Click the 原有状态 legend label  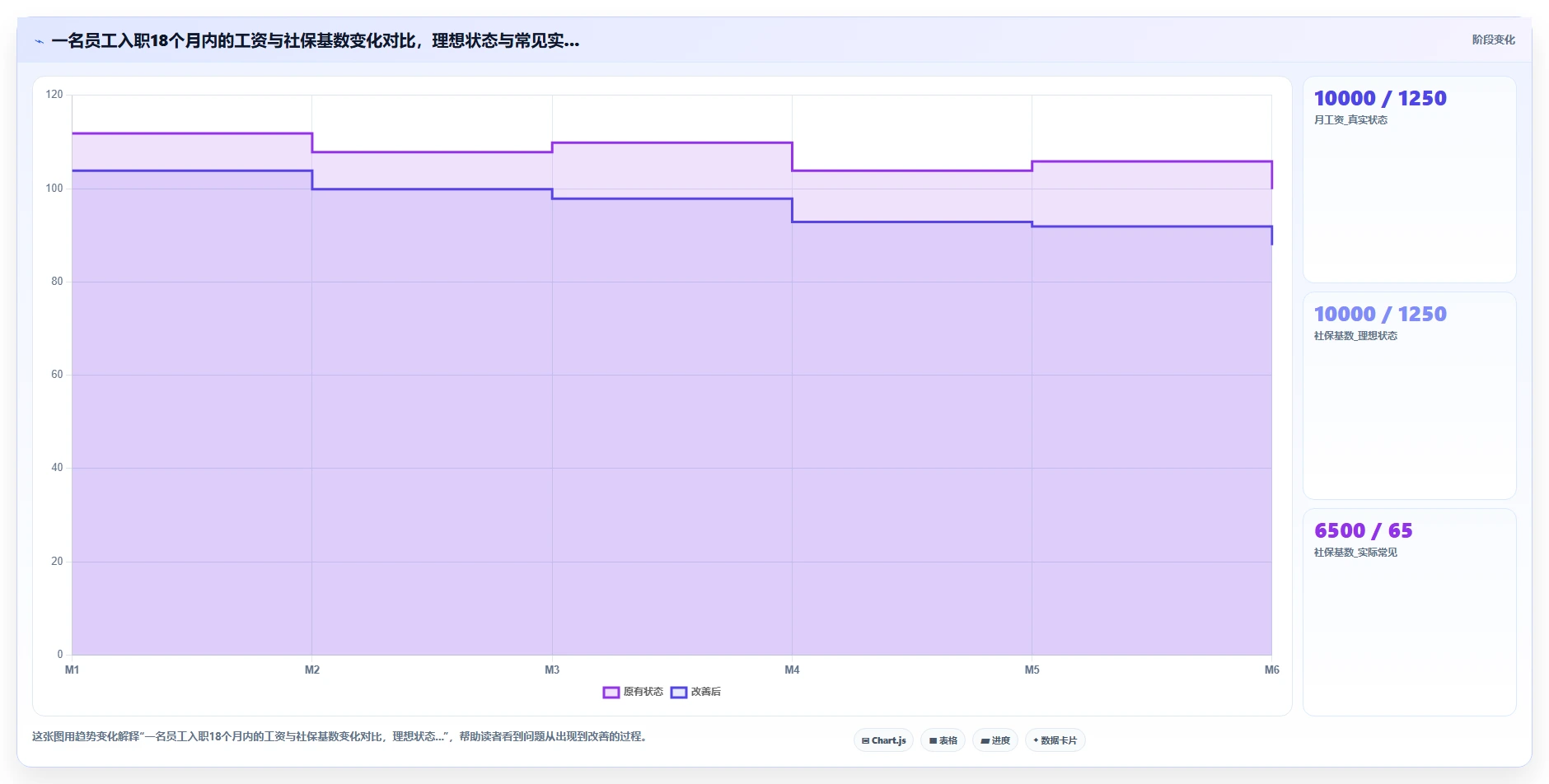pos(643,692)
